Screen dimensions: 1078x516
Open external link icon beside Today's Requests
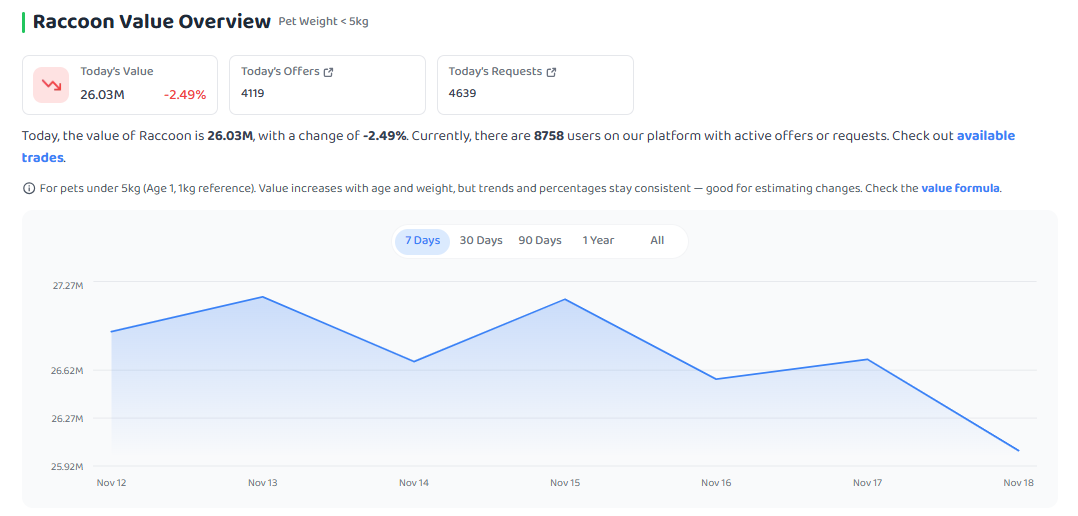coord(551,72)
